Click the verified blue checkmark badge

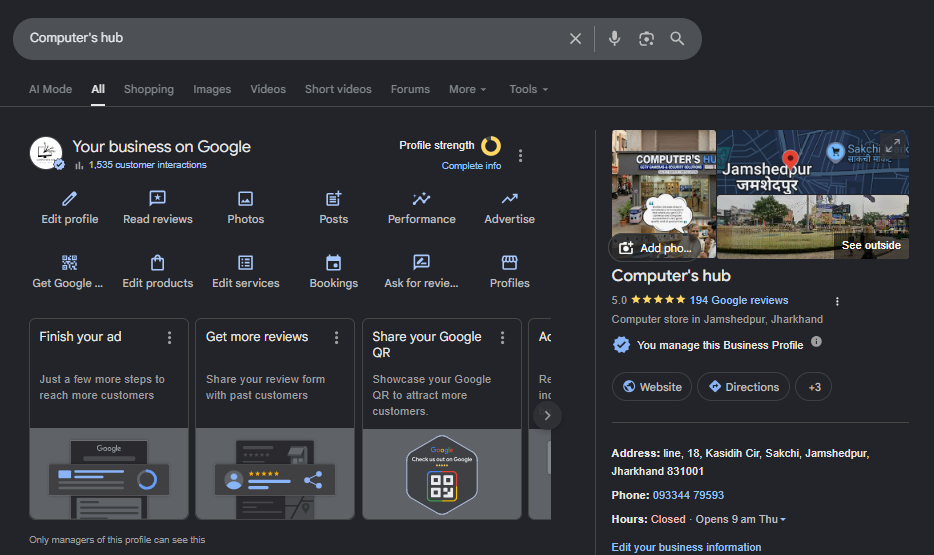(x=621, y=345)
